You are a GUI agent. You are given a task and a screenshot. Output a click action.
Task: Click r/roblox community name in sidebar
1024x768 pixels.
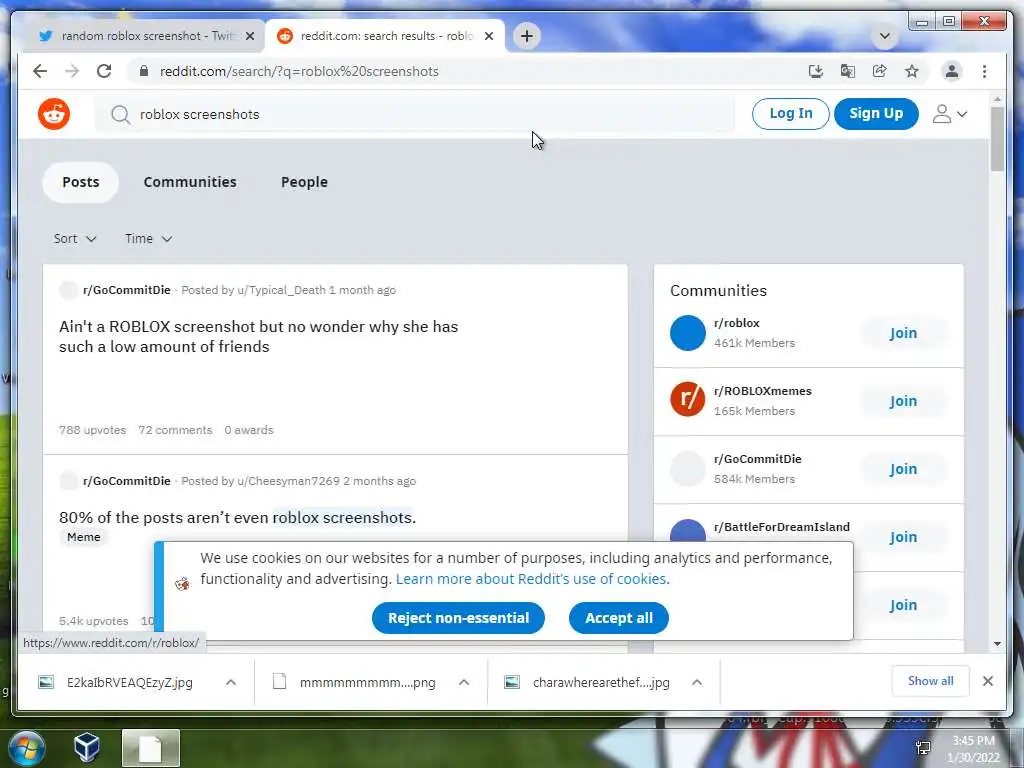pyautogui.click(x=737, y=323)
